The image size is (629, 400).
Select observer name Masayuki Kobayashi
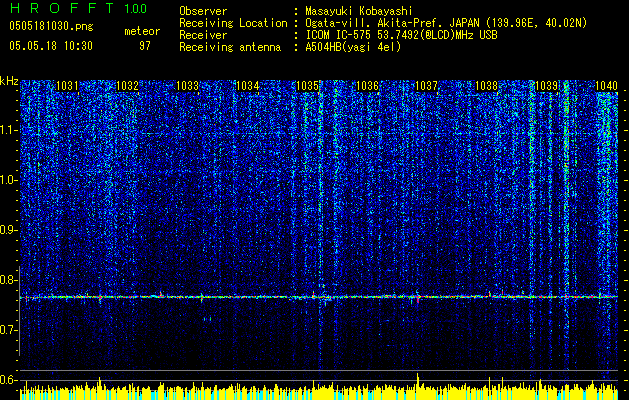[x=359, y=11]
